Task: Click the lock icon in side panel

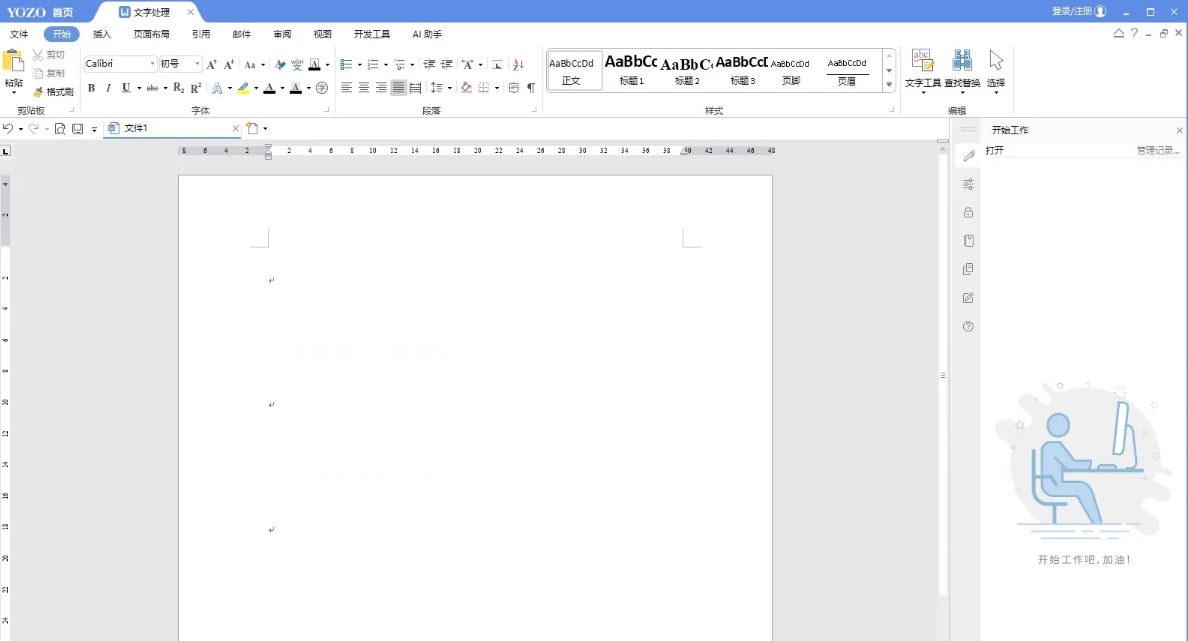Action: point(968,212)
